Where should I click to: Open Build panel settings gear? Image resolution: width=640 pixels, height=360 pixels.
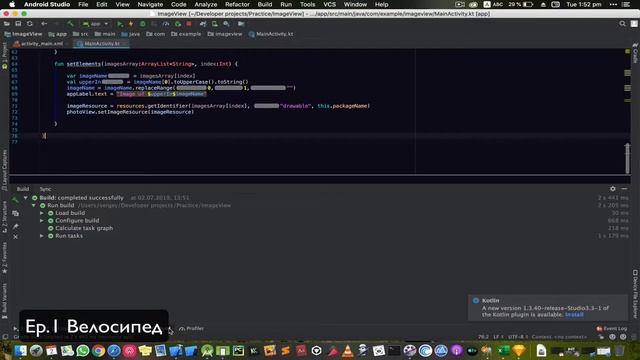613,189
